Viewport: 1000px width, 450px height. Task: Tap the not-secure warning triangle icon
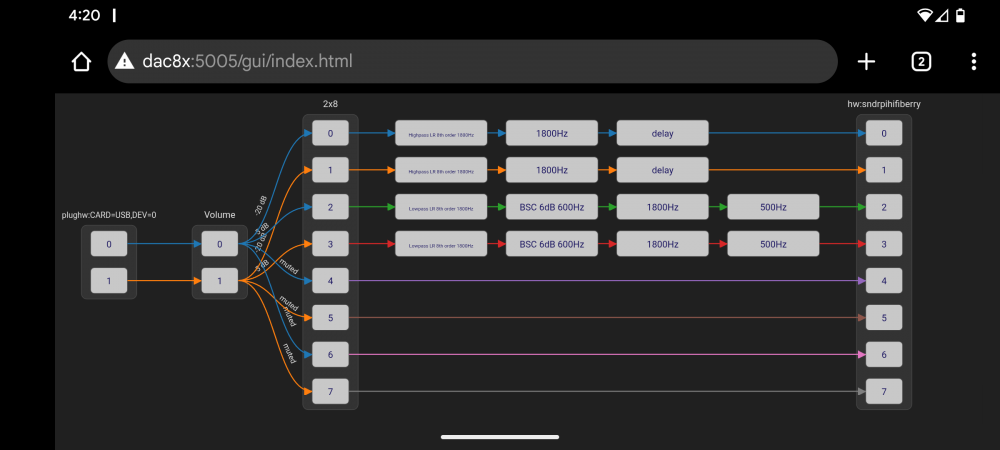click(124, 61)
